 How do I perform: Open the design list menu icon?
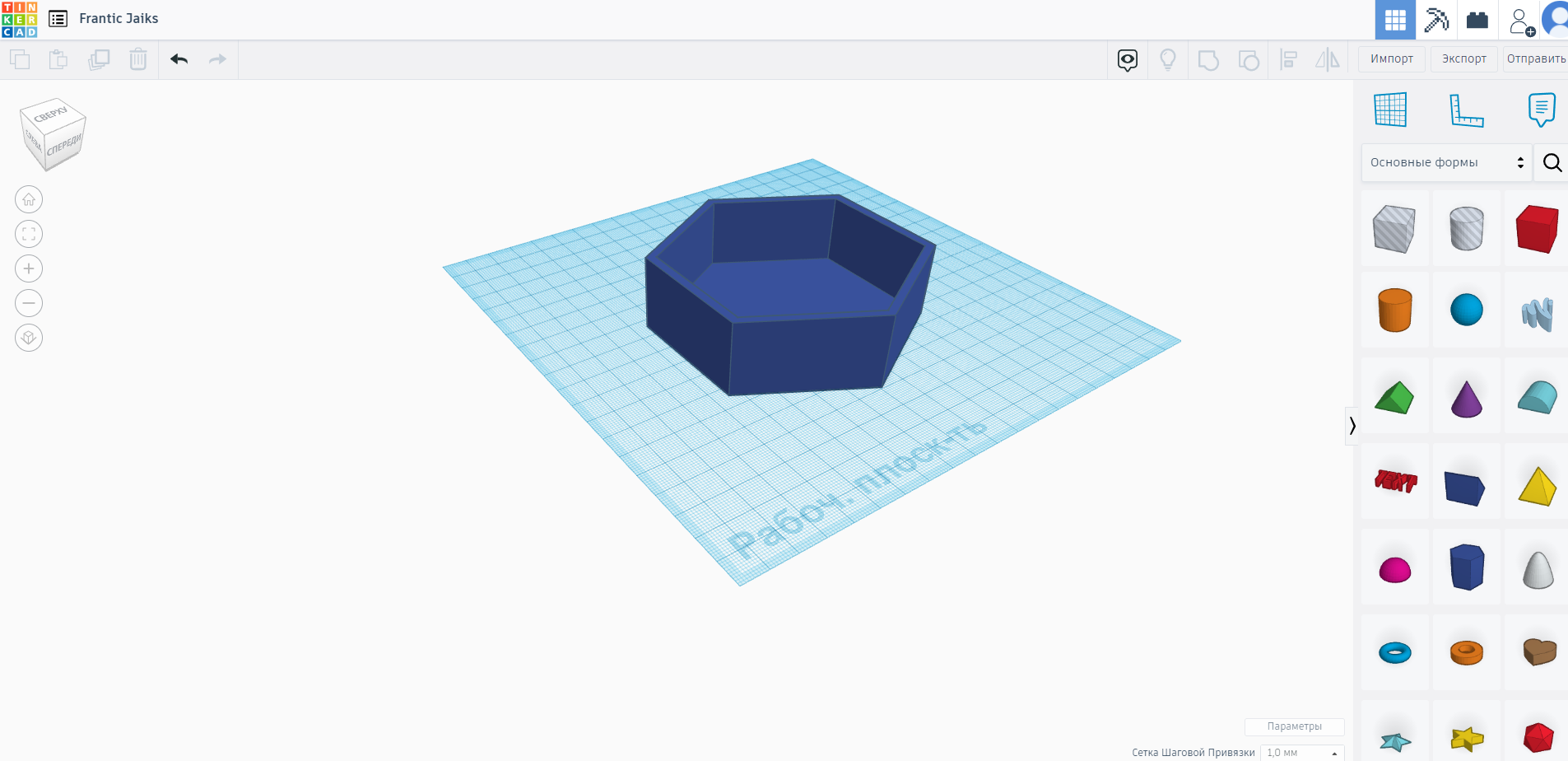[x=58, y=18]
